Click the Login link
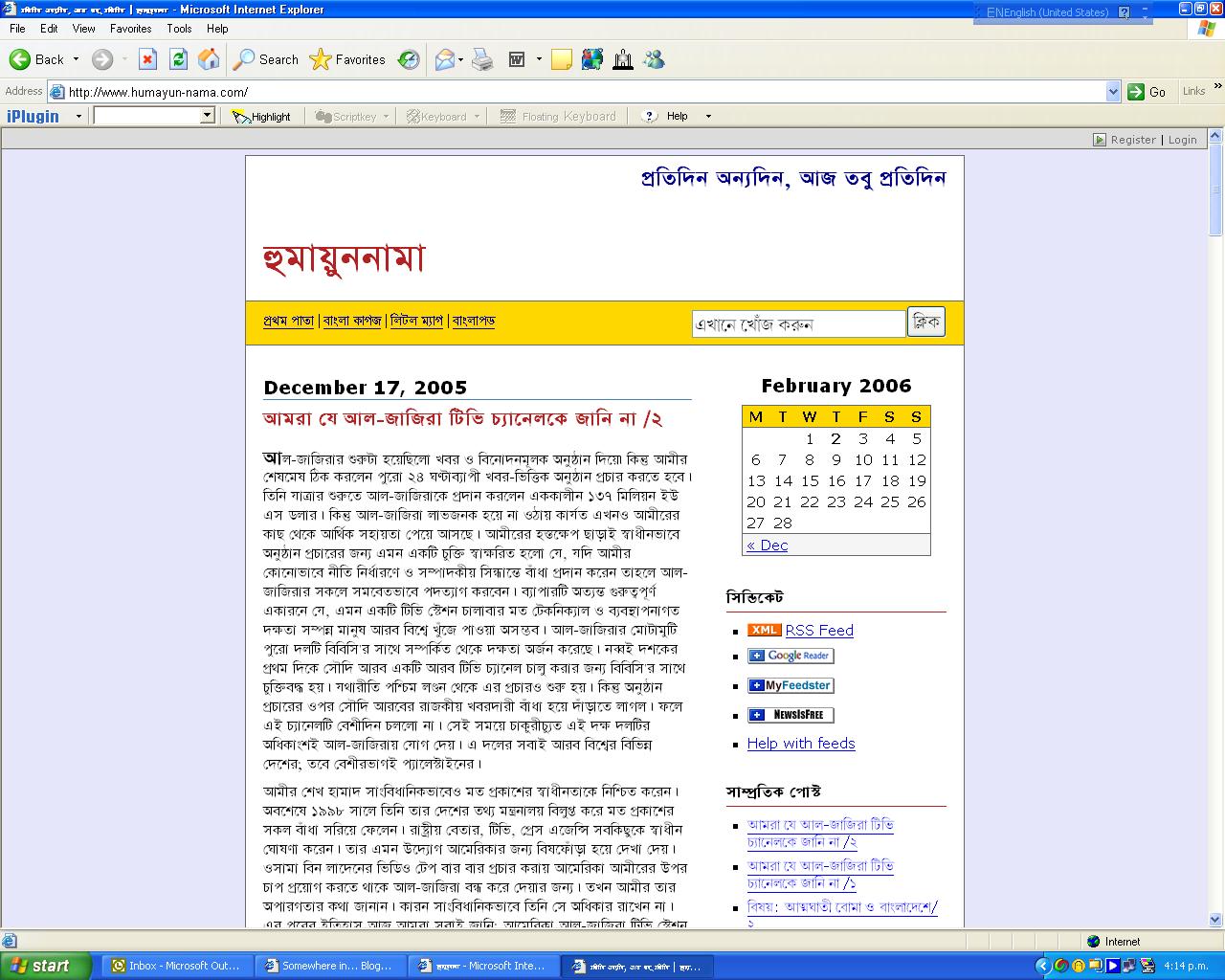Viewport: 1225px width, 980px height. pos(1183,140)
